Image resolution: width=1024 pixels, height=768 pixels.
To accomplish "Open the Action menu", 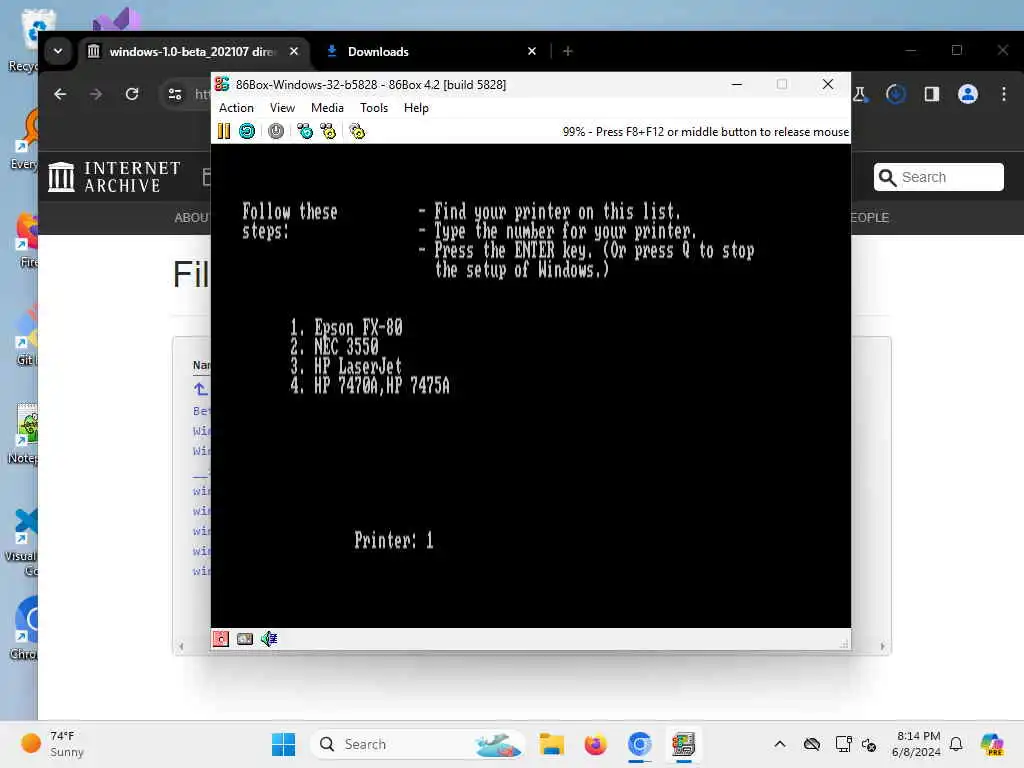I will [x=236, y=108].
